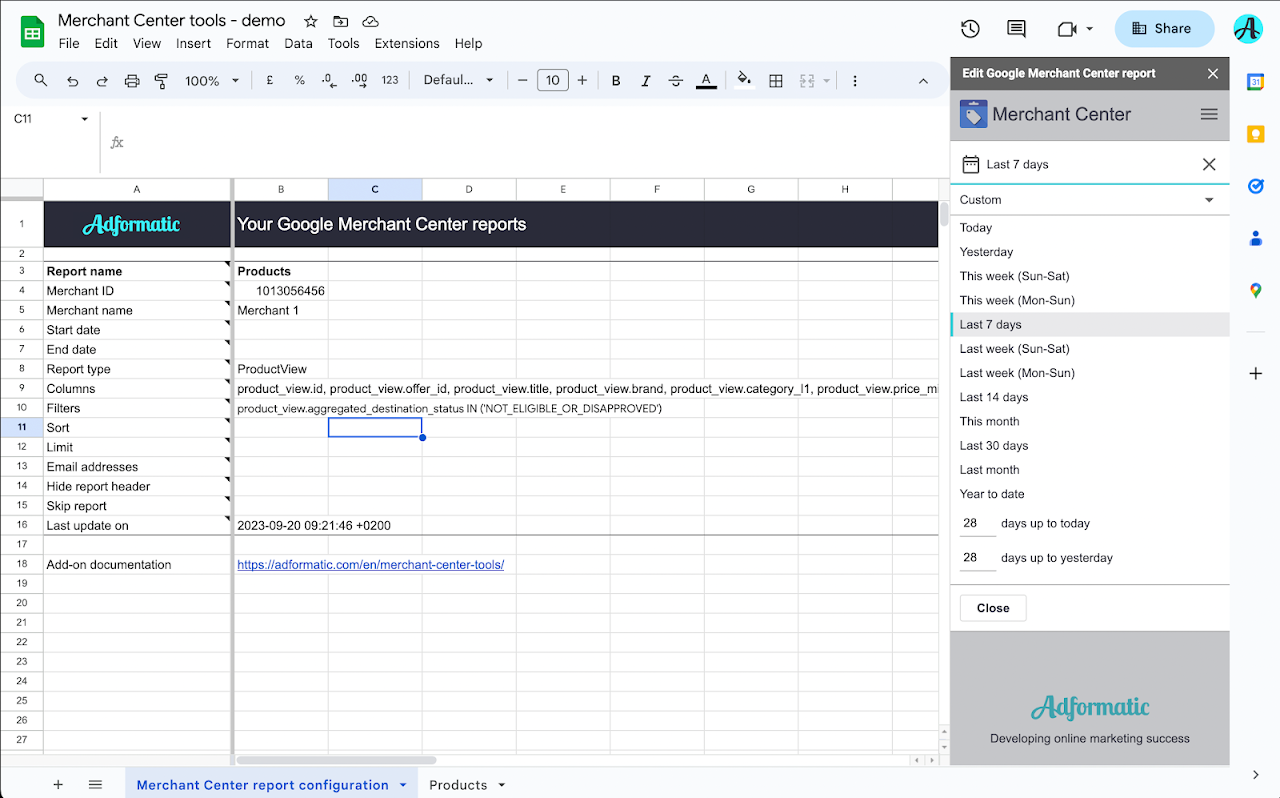This screenshot has width=1280, height=798.
Task: Click the get add-ons plus icon
Action: [1255, 373]
